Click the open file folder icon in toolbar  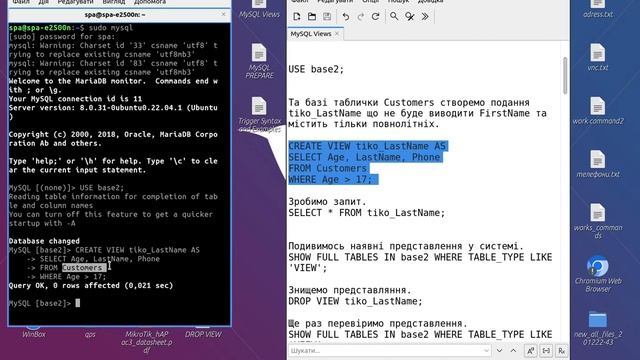312,16
